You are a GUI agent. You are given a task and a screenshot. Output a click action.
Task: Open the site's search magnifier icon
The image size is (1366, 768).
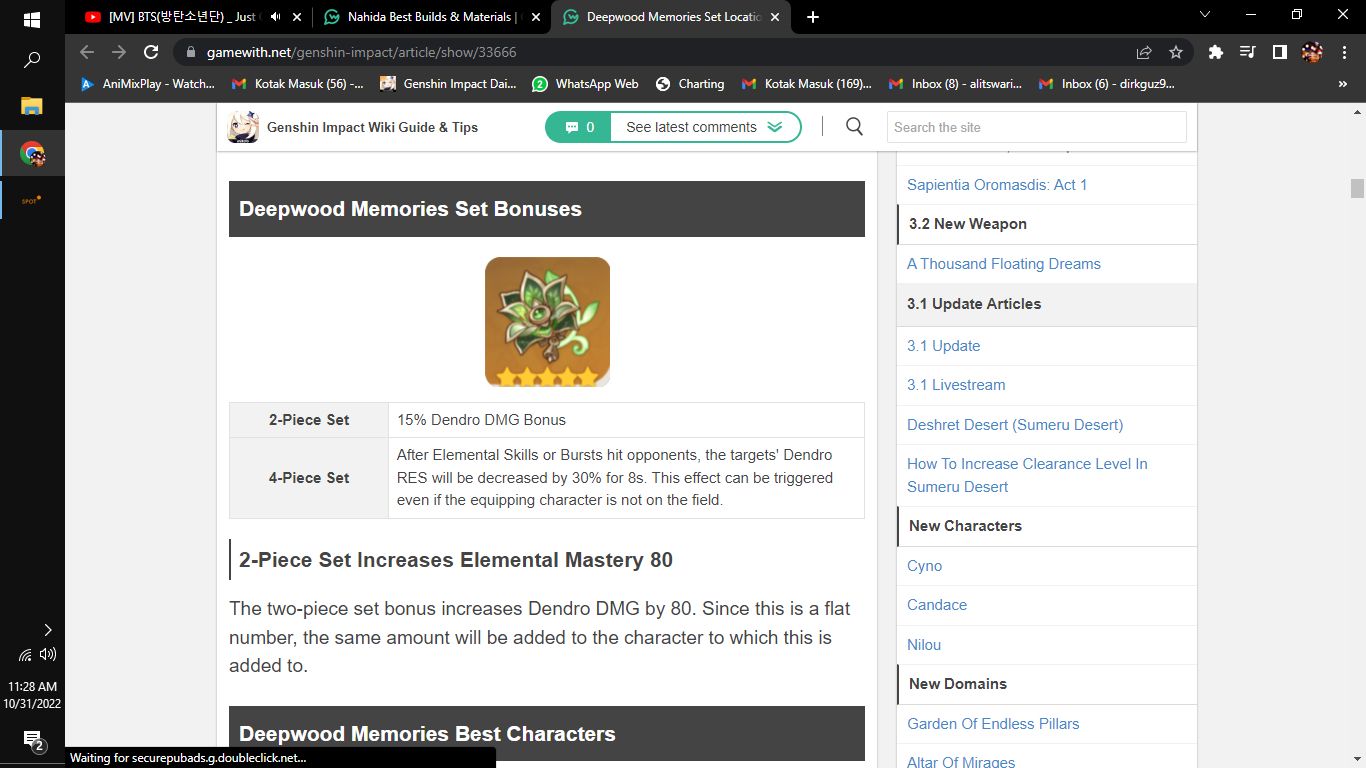tap(853, 127)
